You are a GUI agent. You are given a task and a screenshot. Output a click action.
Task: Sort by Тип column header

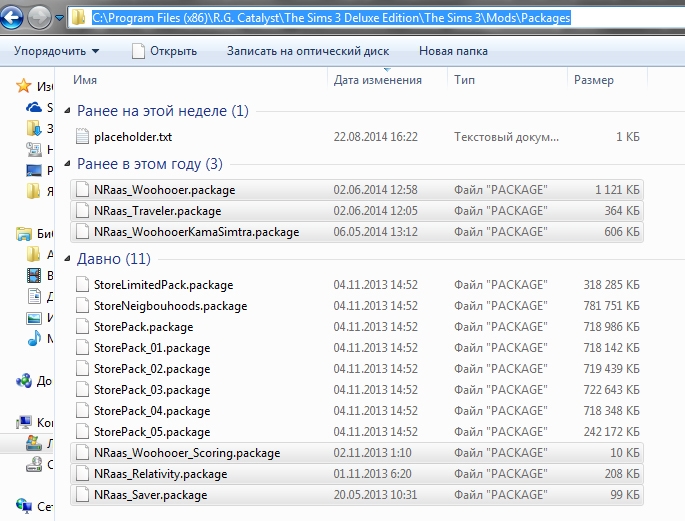tap(464, 80)
